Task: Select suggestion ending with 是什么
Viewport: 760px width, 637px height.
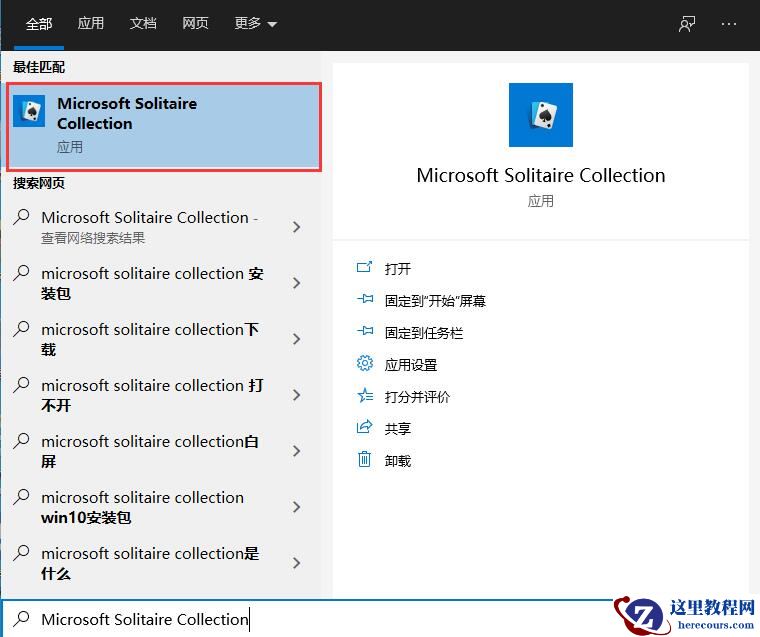Action: [x=150, y=563]
